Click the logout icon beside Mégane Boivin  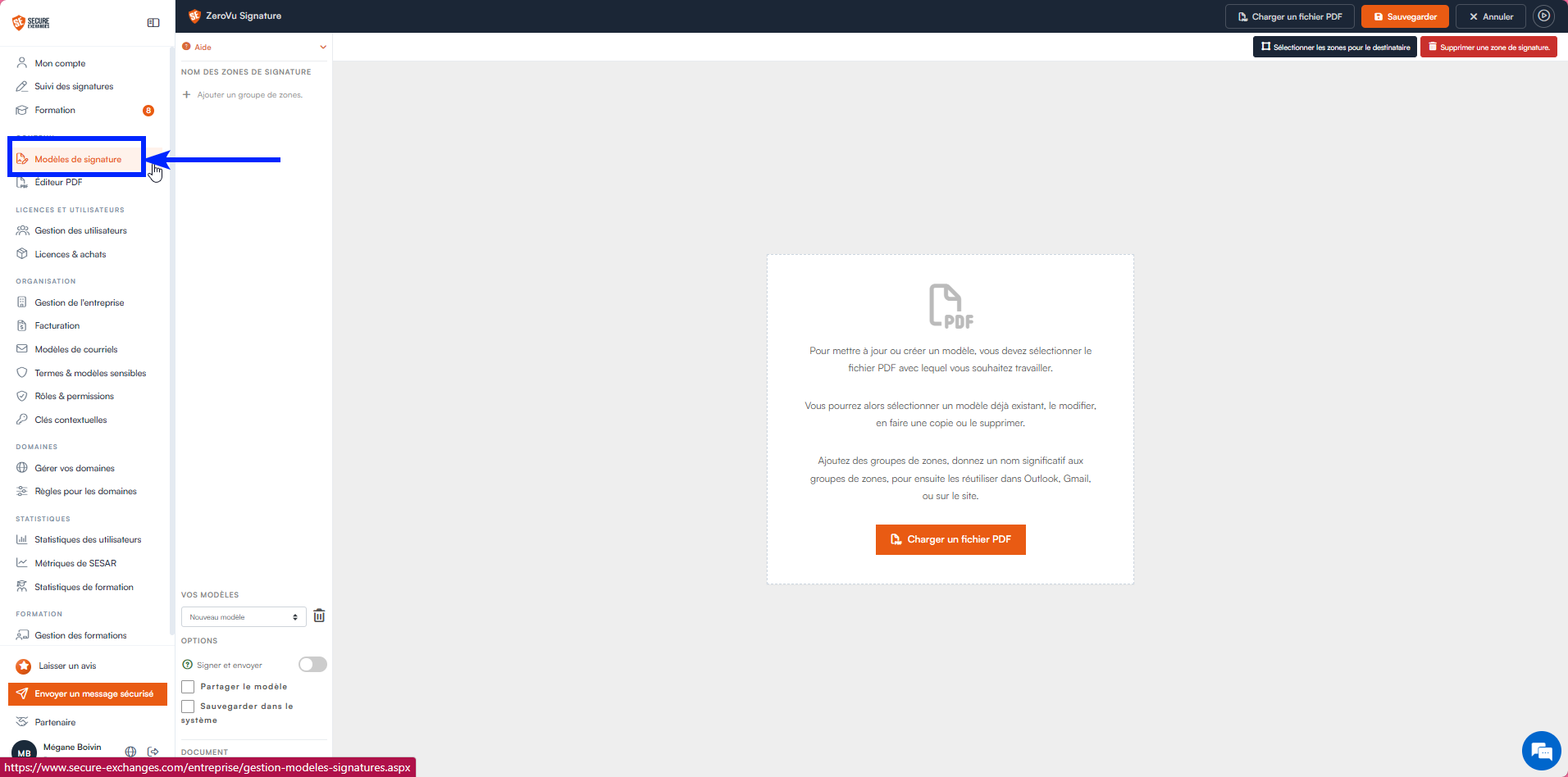[x=153, y=752]
